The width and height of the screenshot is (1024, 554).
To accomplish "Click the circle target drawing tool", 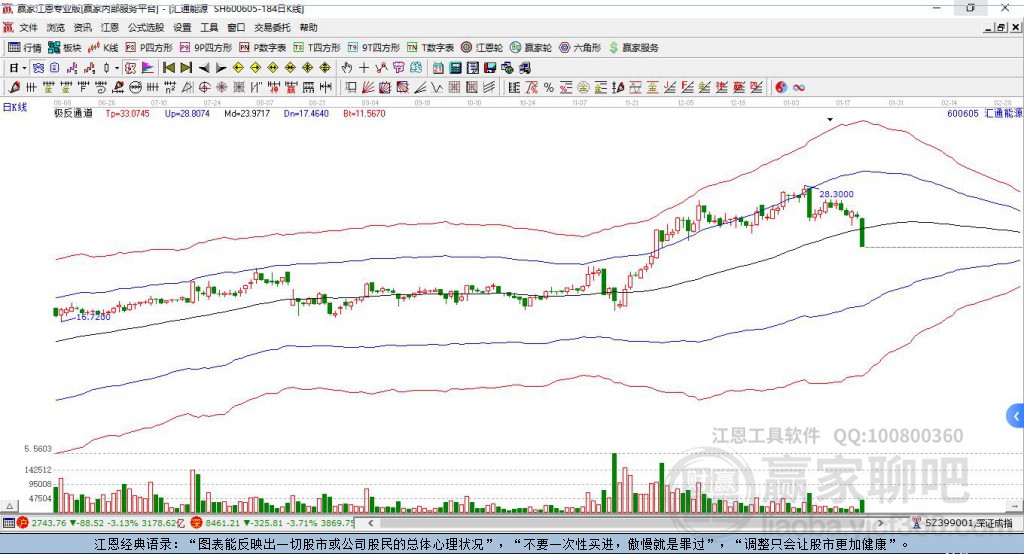I will pyautogui.click(x=204, y=88).
